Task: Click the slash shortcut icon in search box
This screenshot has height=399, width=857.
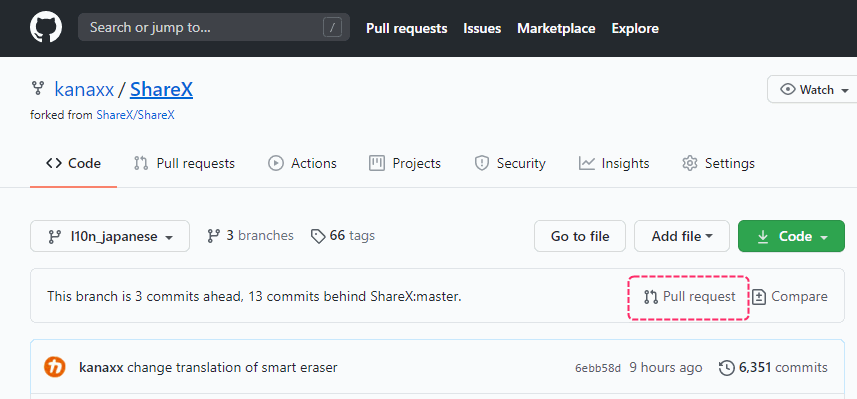Action: [332, 27]
